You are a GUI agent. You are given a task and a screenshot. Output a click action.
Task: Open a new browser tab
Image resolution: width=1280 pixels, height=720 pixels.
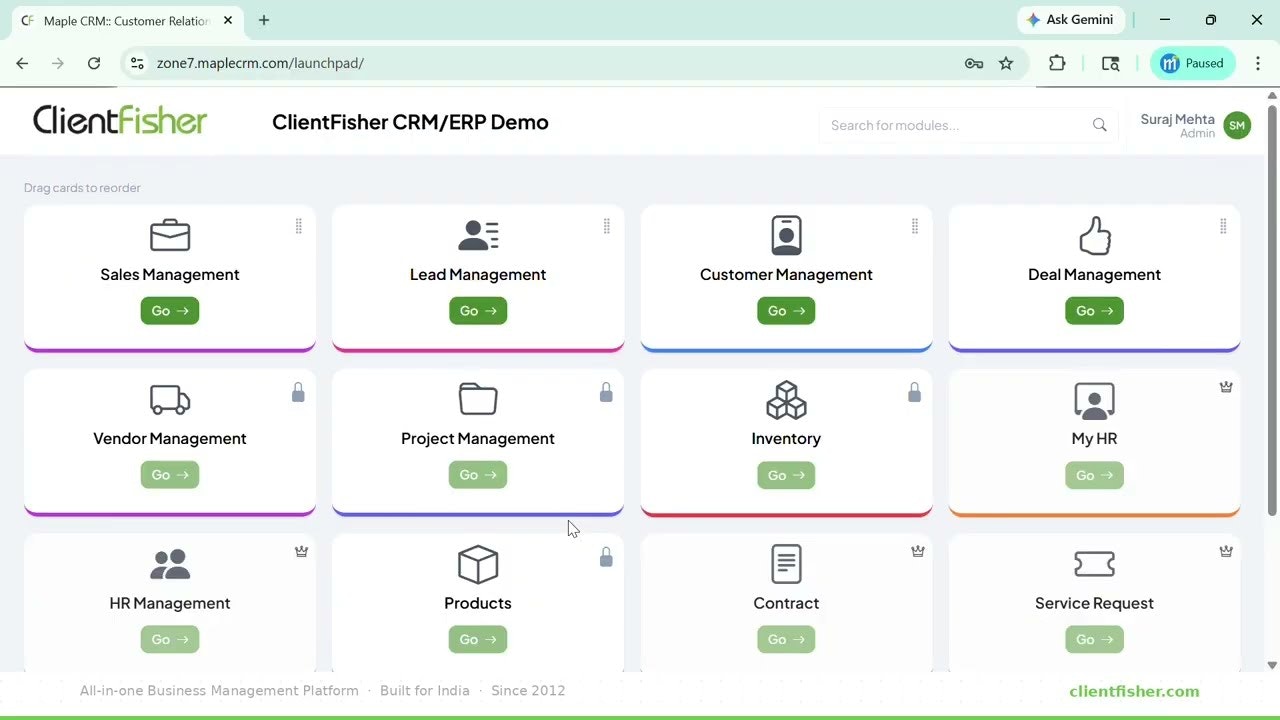tap(264, 20)
